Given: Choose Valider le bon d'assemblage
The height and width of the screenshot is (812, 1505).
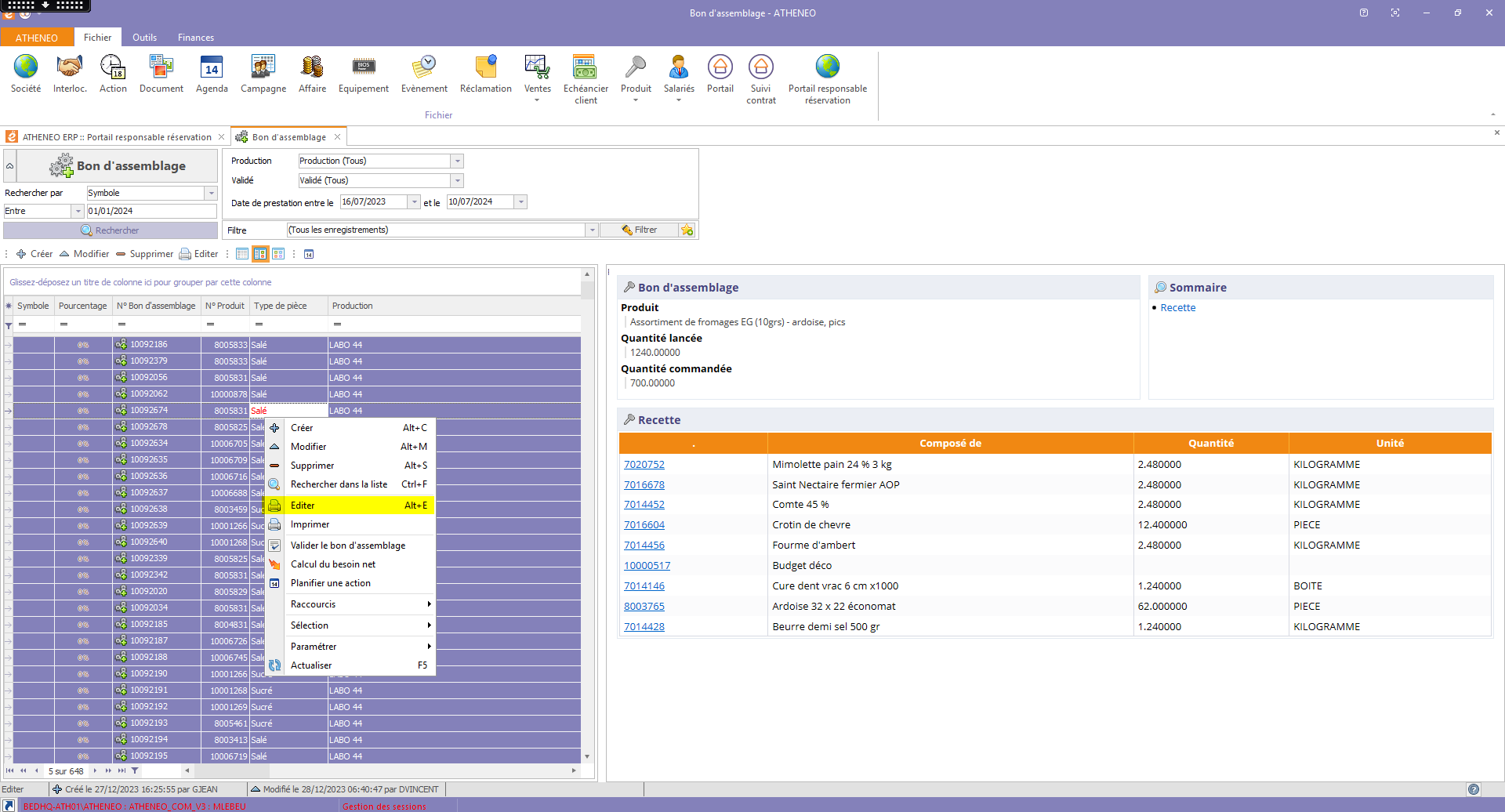Looking at the screenshot, I should (348, 546).
